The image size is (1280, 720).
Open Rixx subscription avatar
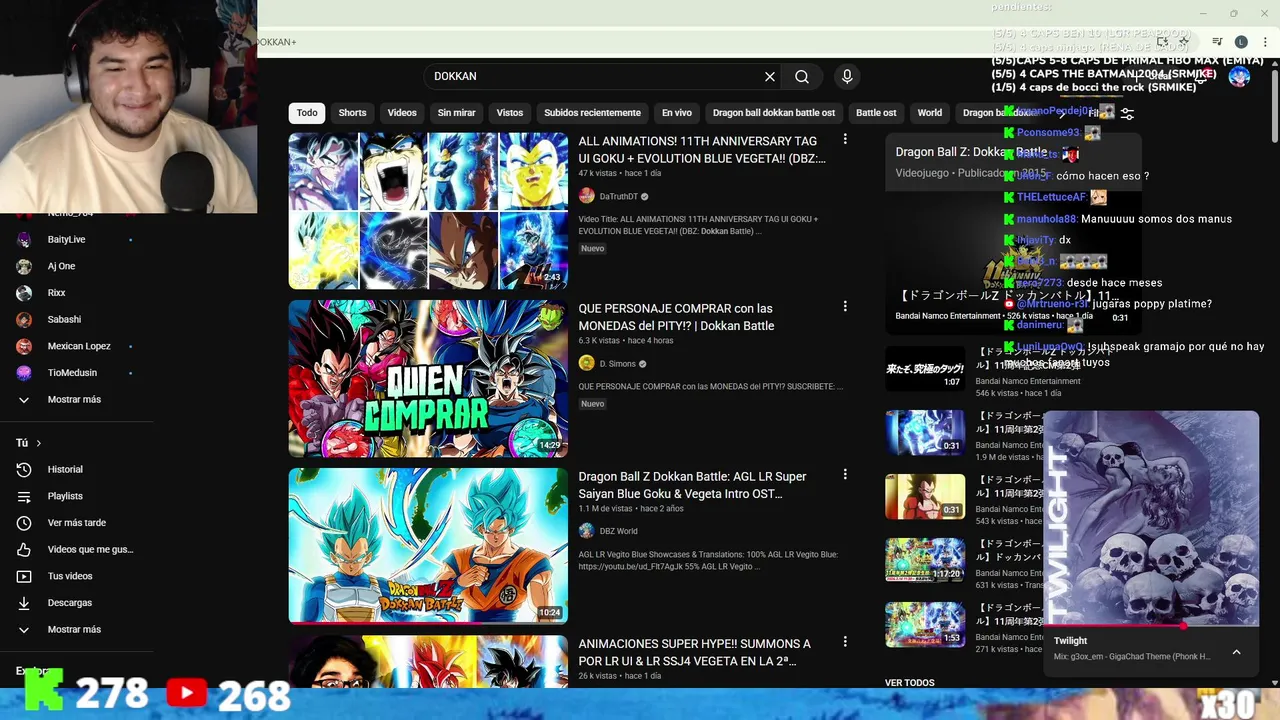click(x=24, y=293)
